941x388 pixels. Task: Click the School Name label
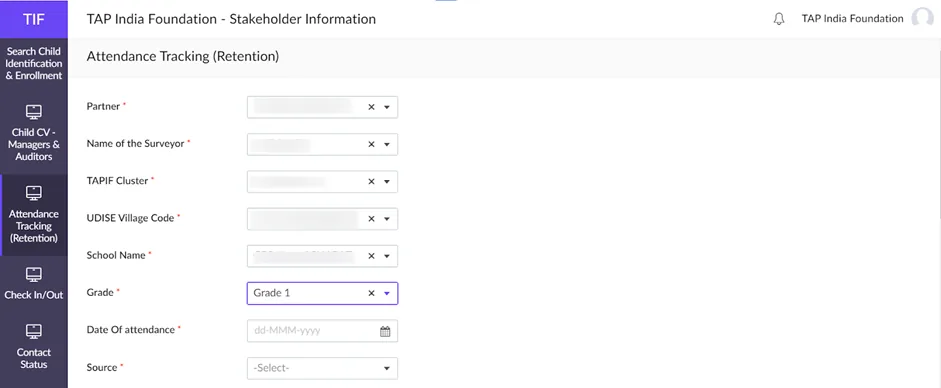pyautogui.click(x=116, y=255)
